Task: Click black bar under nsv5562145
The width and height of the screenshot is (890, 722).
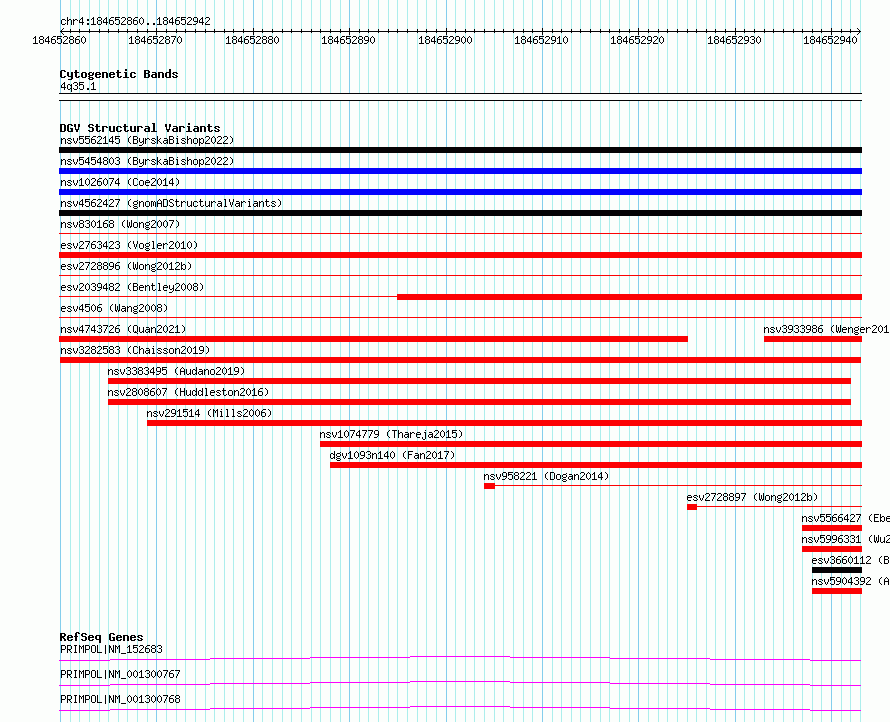Action: coord(460,150)
